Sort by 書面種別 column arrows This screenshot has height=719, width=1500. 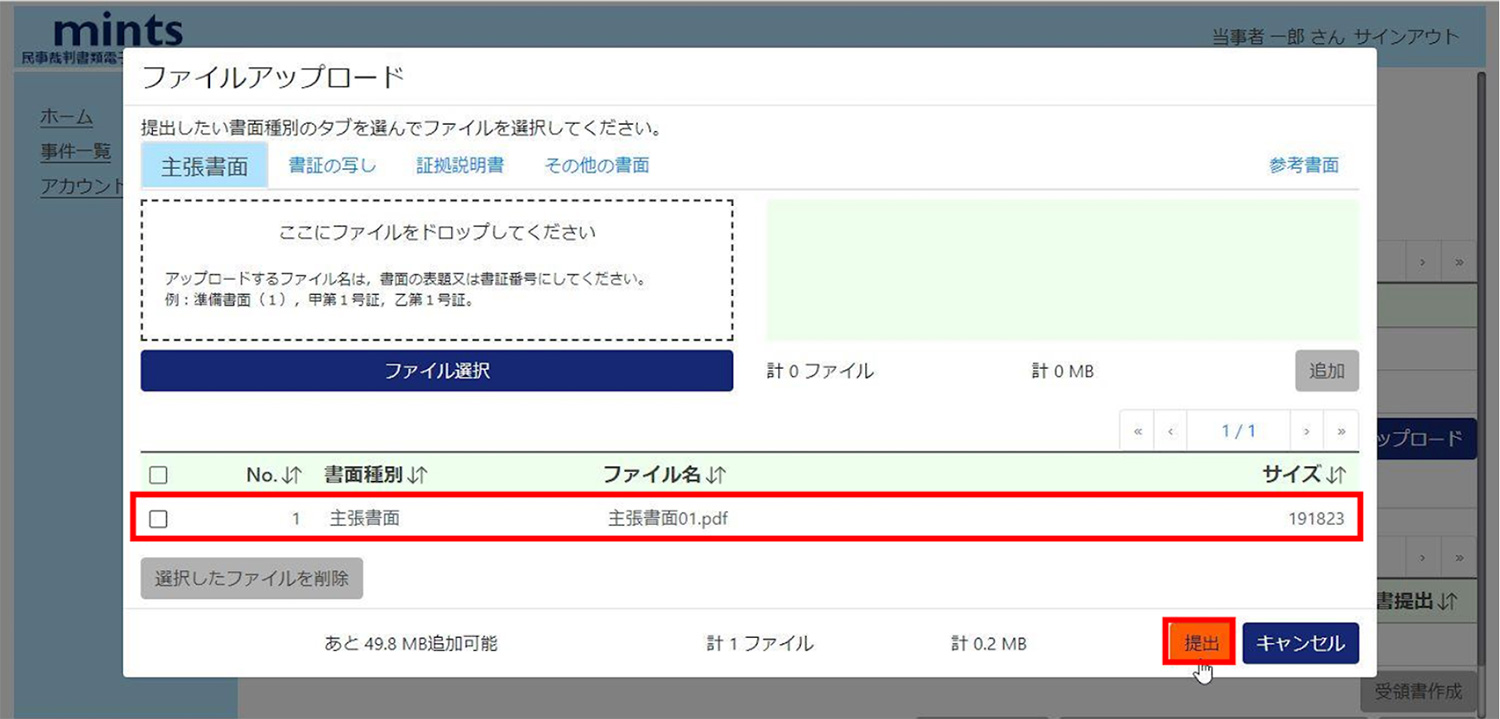coord(418,475)
